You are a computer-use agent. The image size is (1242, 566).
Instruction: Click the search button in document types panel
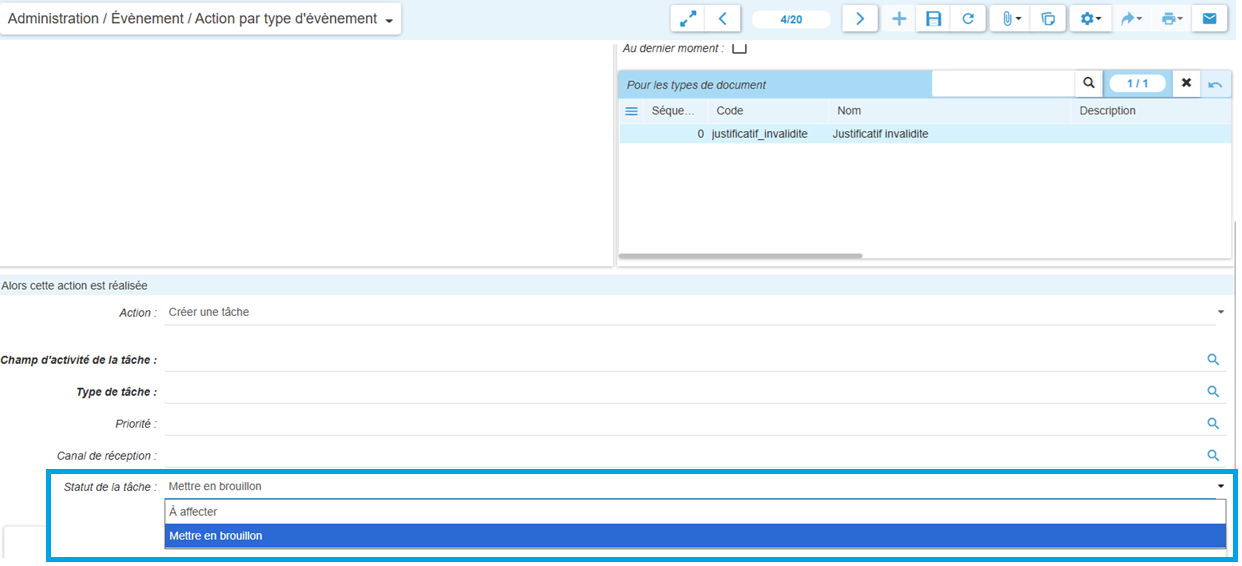click(x=1088, y=83)
